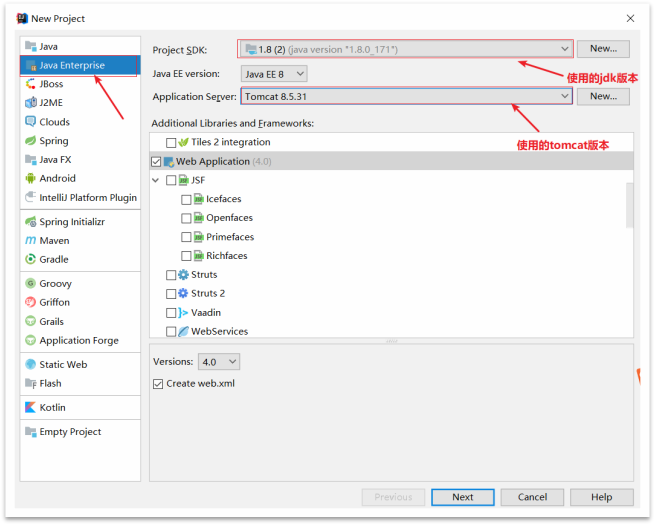Tick the WebServices checkbox

pos(171,332)
